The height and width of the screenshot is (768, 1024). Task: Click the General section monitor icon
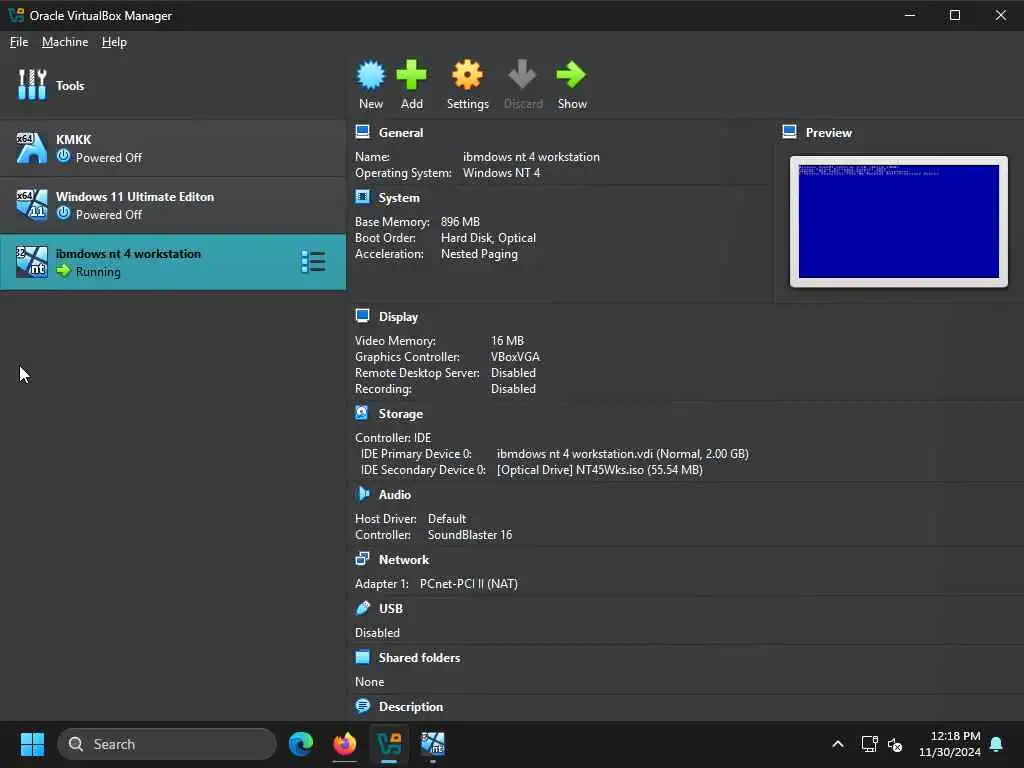362,132
